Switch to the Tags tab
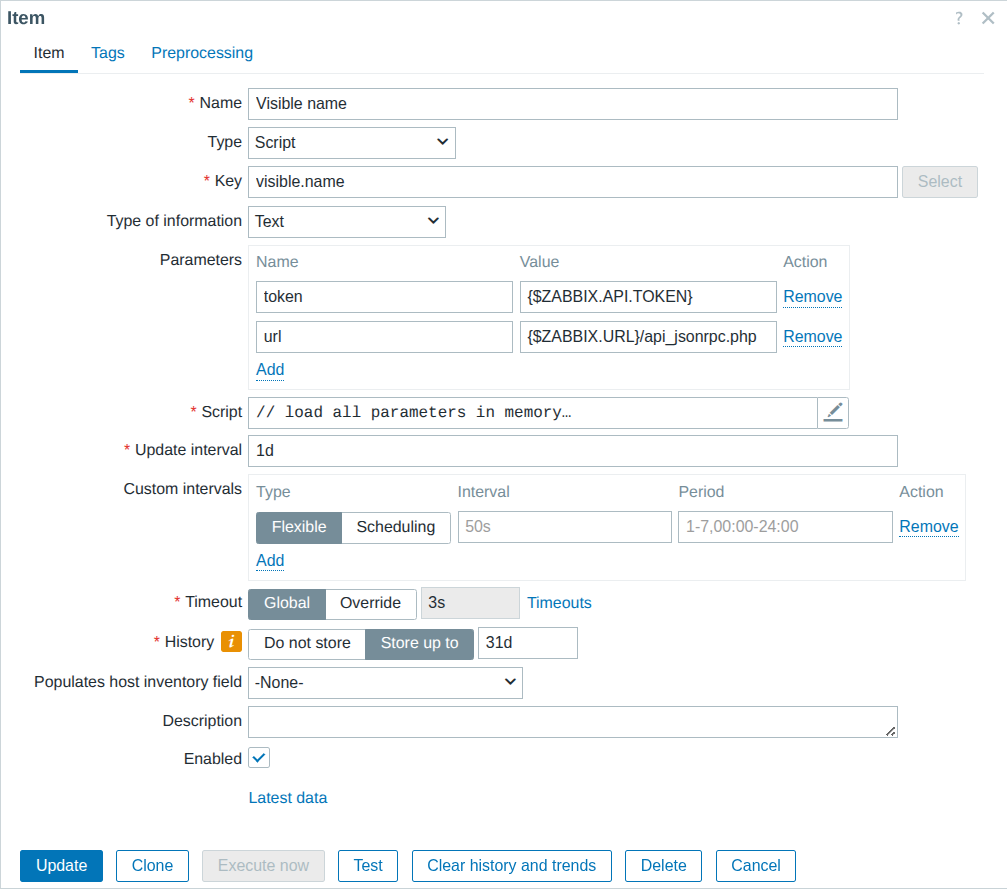 tap(108, 53)
